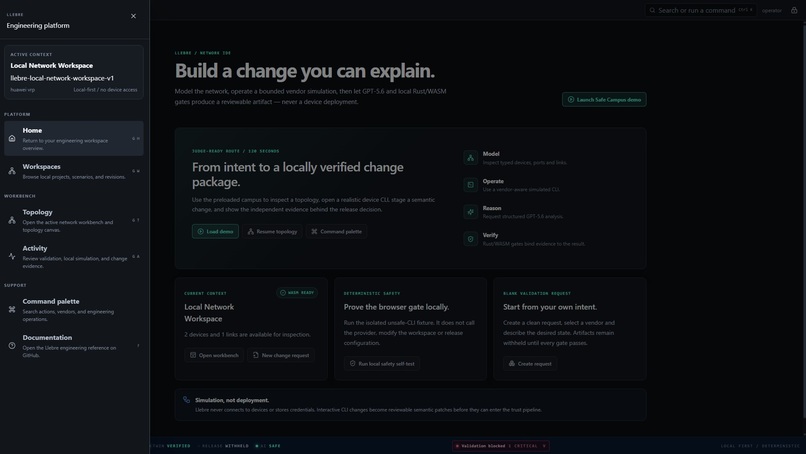
Task: Open Command palette from hero card
Action: pyautogui.click(x=336, y=231)
